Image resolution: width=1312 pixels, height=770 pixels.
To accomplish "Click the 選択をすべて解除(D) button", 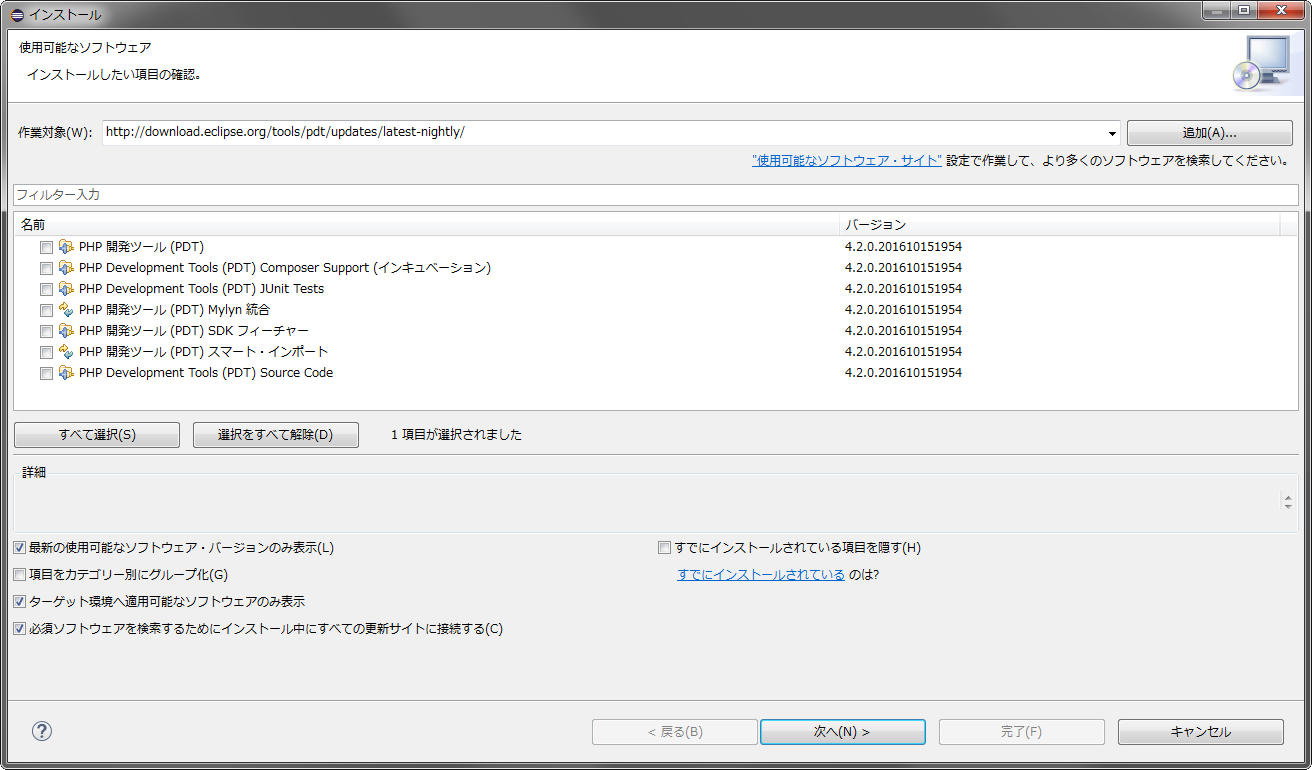I will [276, 435].
